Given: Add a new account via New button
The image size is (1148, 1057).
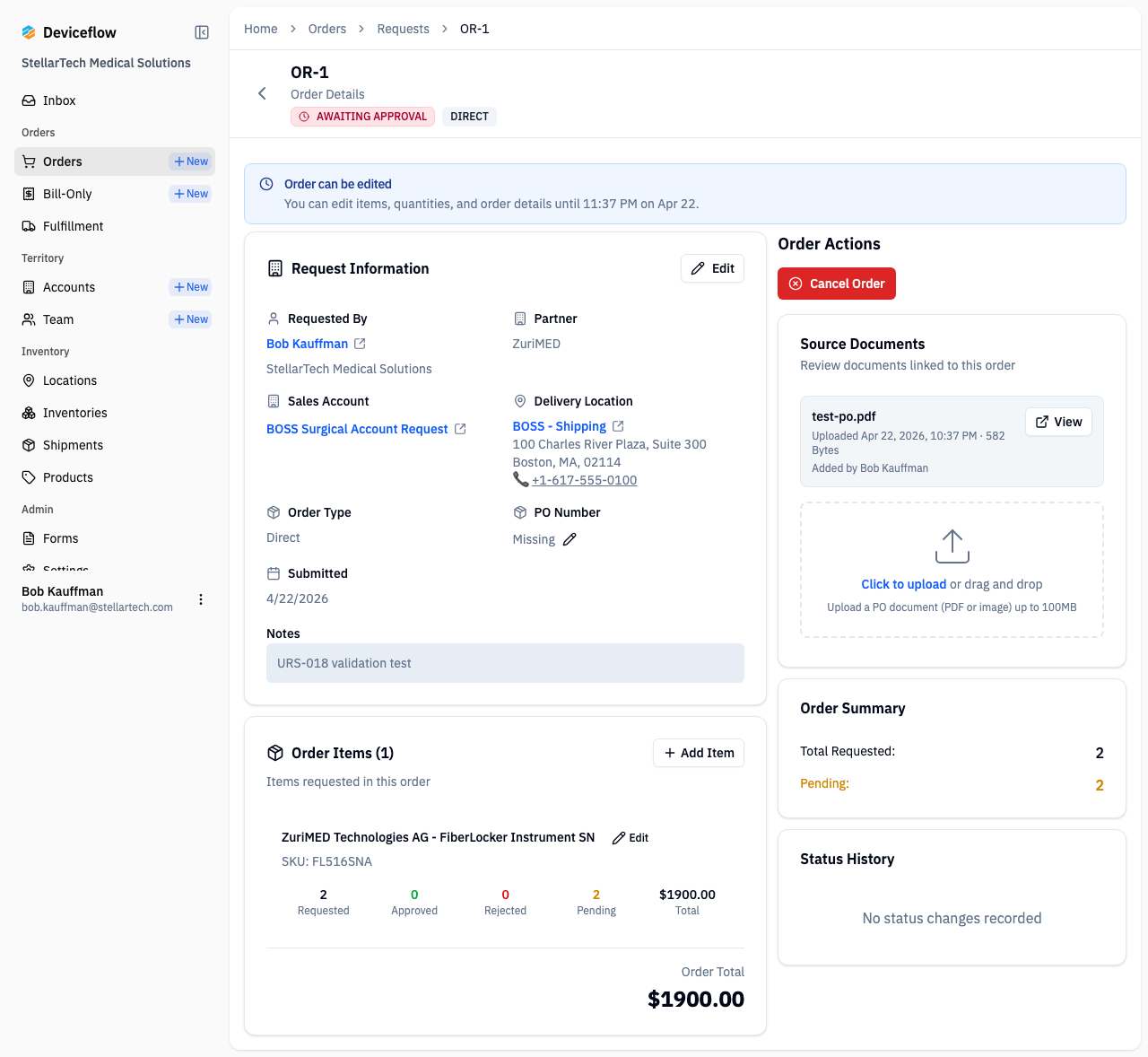Looking at the screenshot, I should point(191,287).
